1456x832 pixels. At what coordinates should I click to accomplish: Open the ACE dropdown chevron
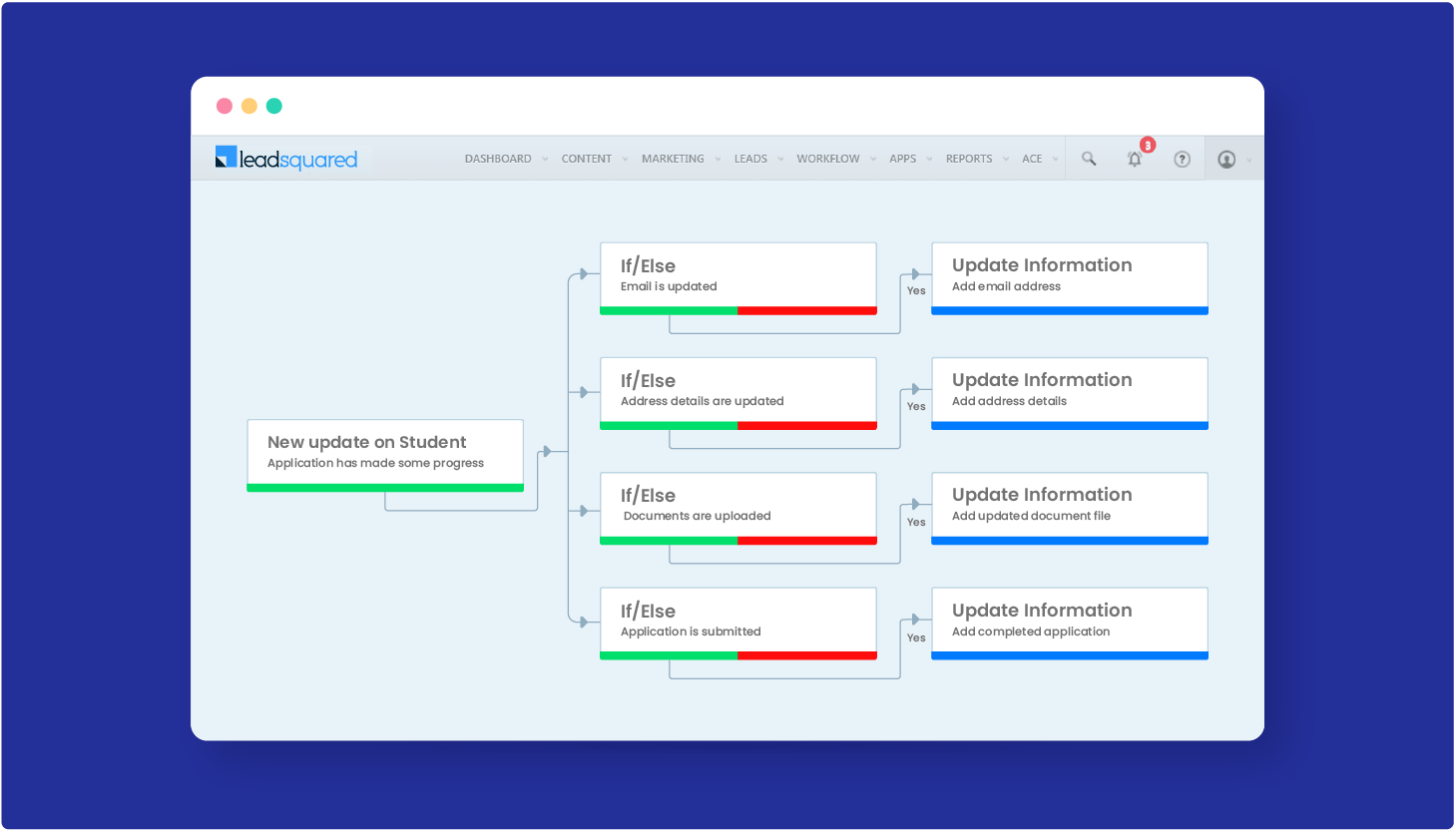[1055, 159]
